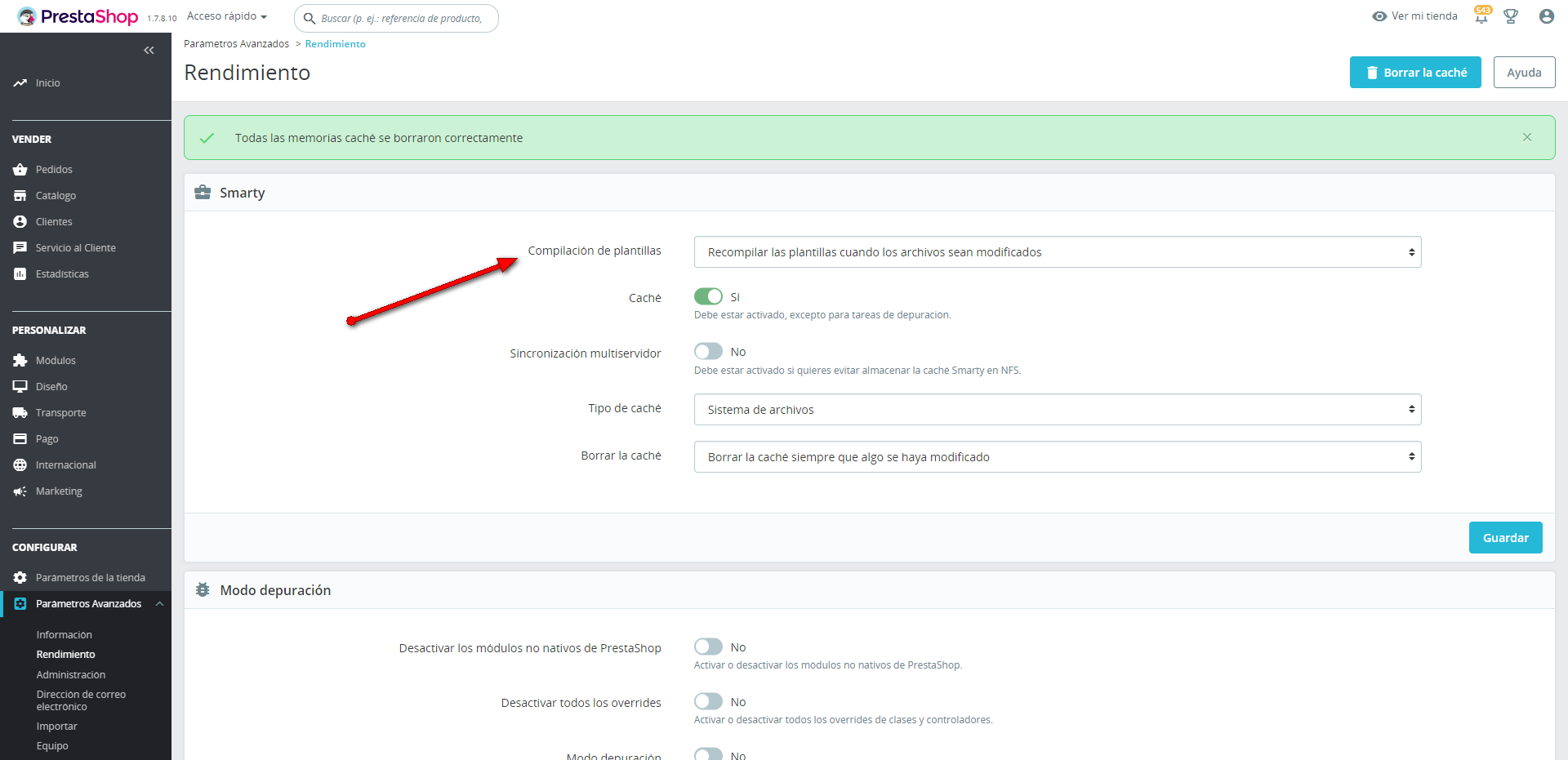Click the search magnifier icon

pyautogui.click(x=310, y=19)
